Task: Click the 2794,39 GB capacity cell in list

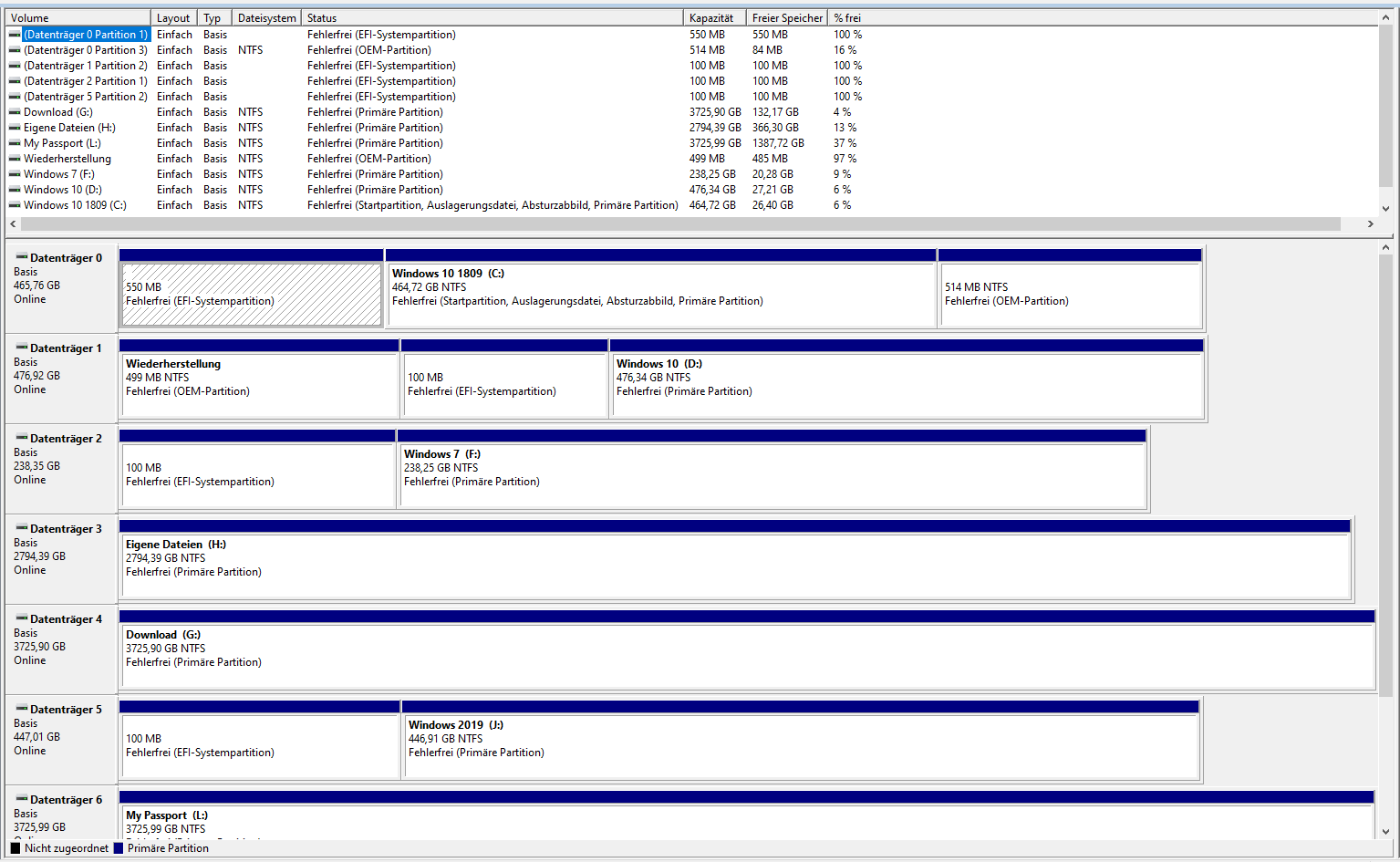Action: pyautogui.click(x=715, y=128)
